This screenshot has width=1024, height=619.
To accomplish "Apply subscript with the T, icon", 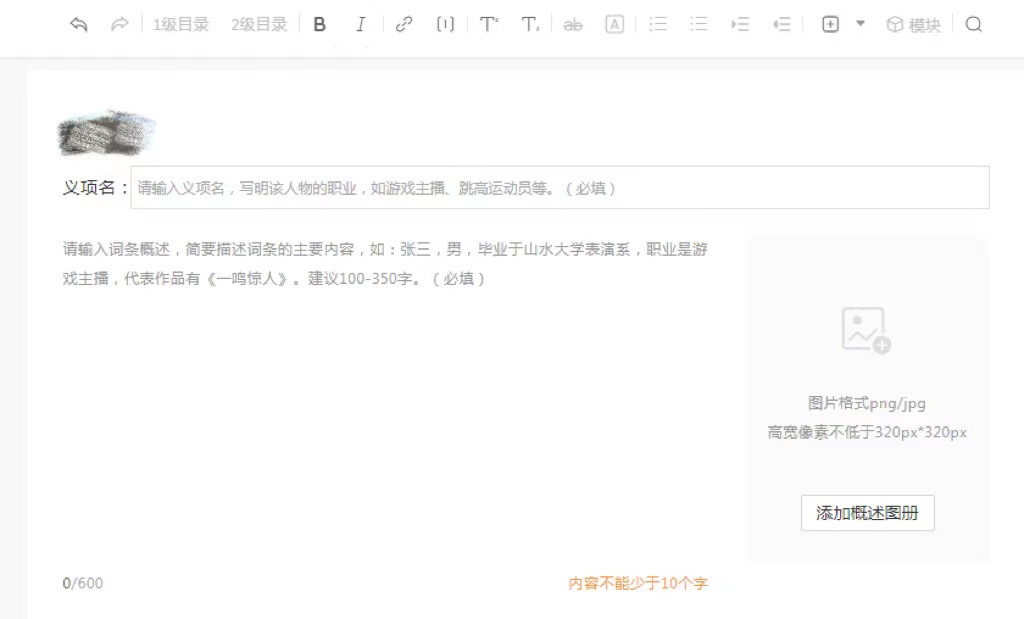I will 529,23.
